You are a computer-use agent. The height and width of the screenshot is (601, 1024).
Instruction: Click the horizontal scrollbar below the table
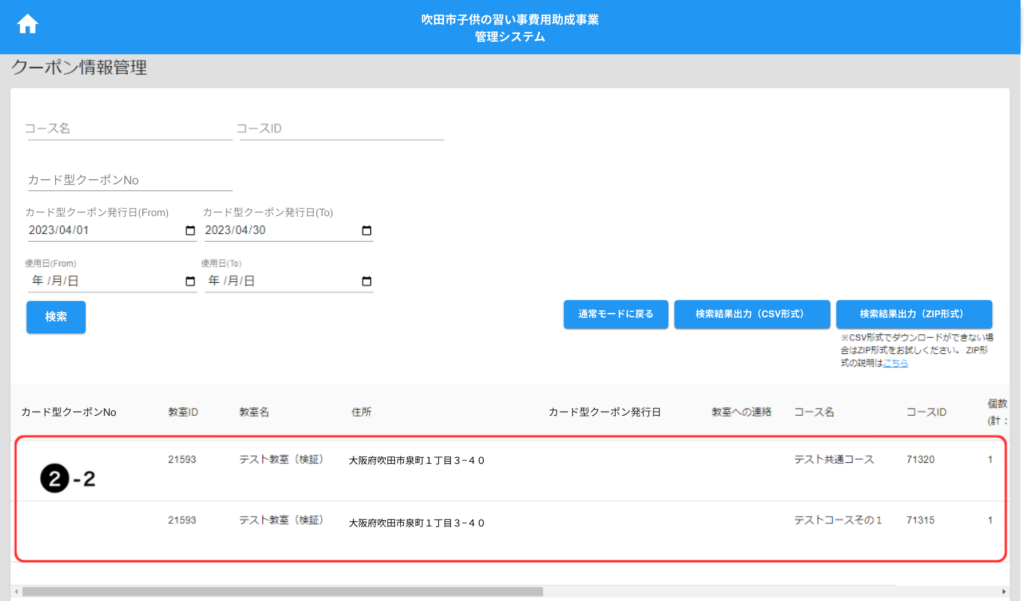tap(280, 591)
